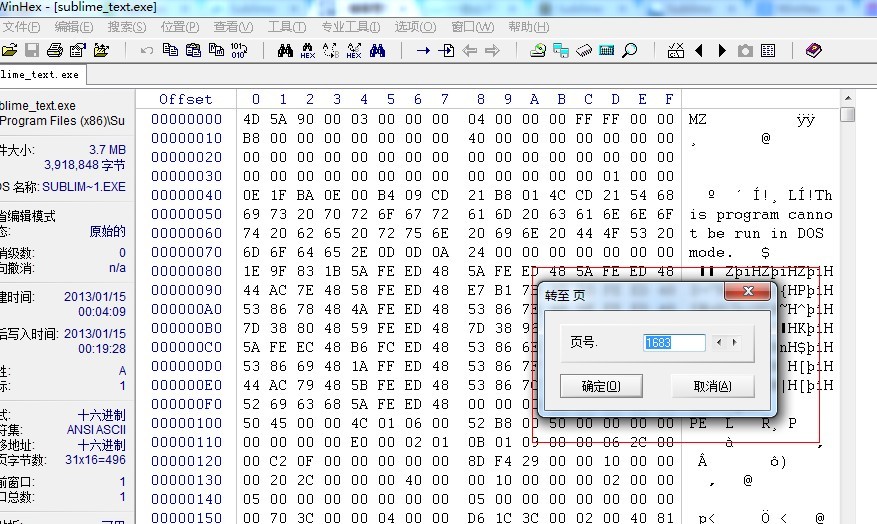
Task: Open the 文件(F) menu
Action: point(21,27)
